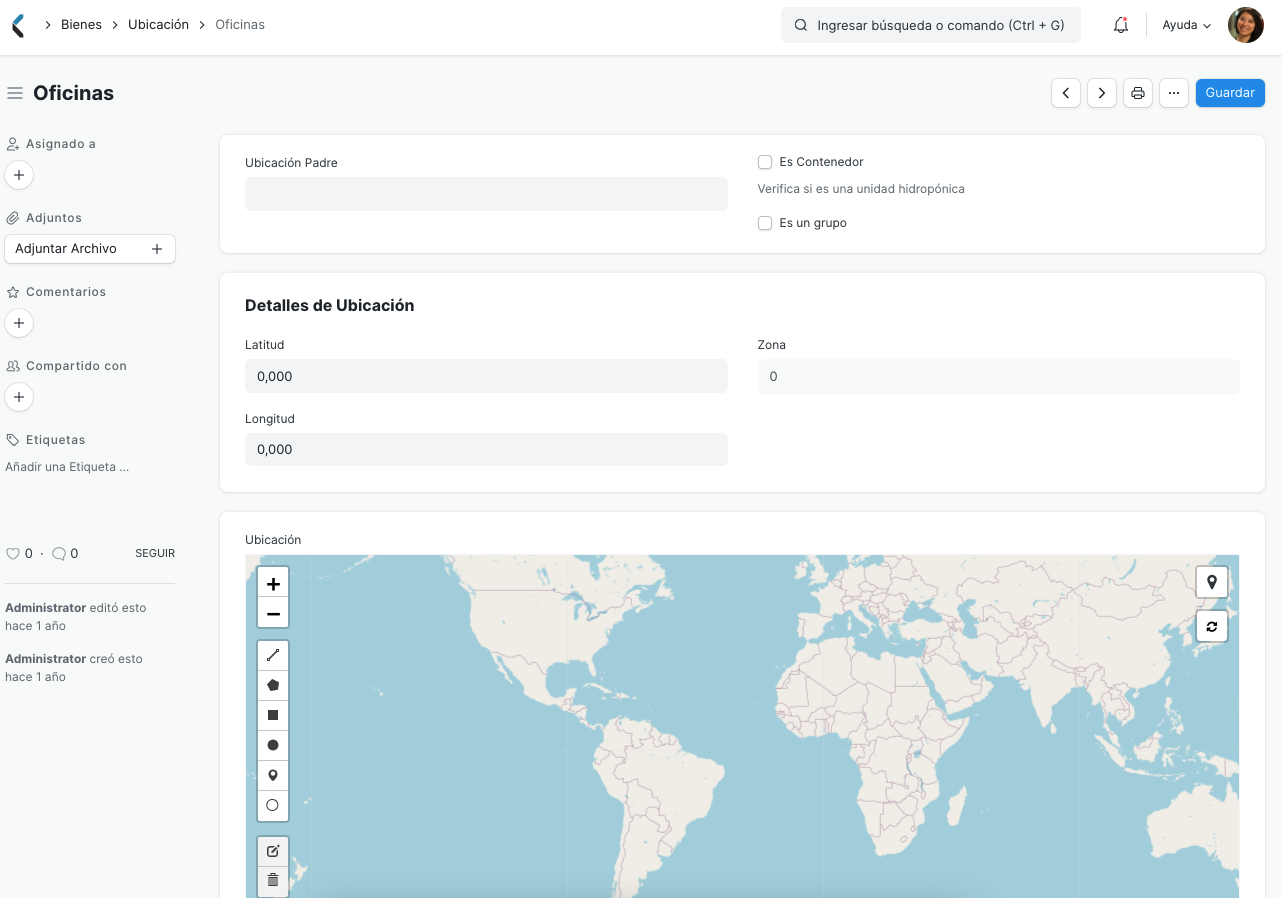This screenshot has width=1282, height=898.
Task: Locate my position map pin button
Action: [1212, 581]
